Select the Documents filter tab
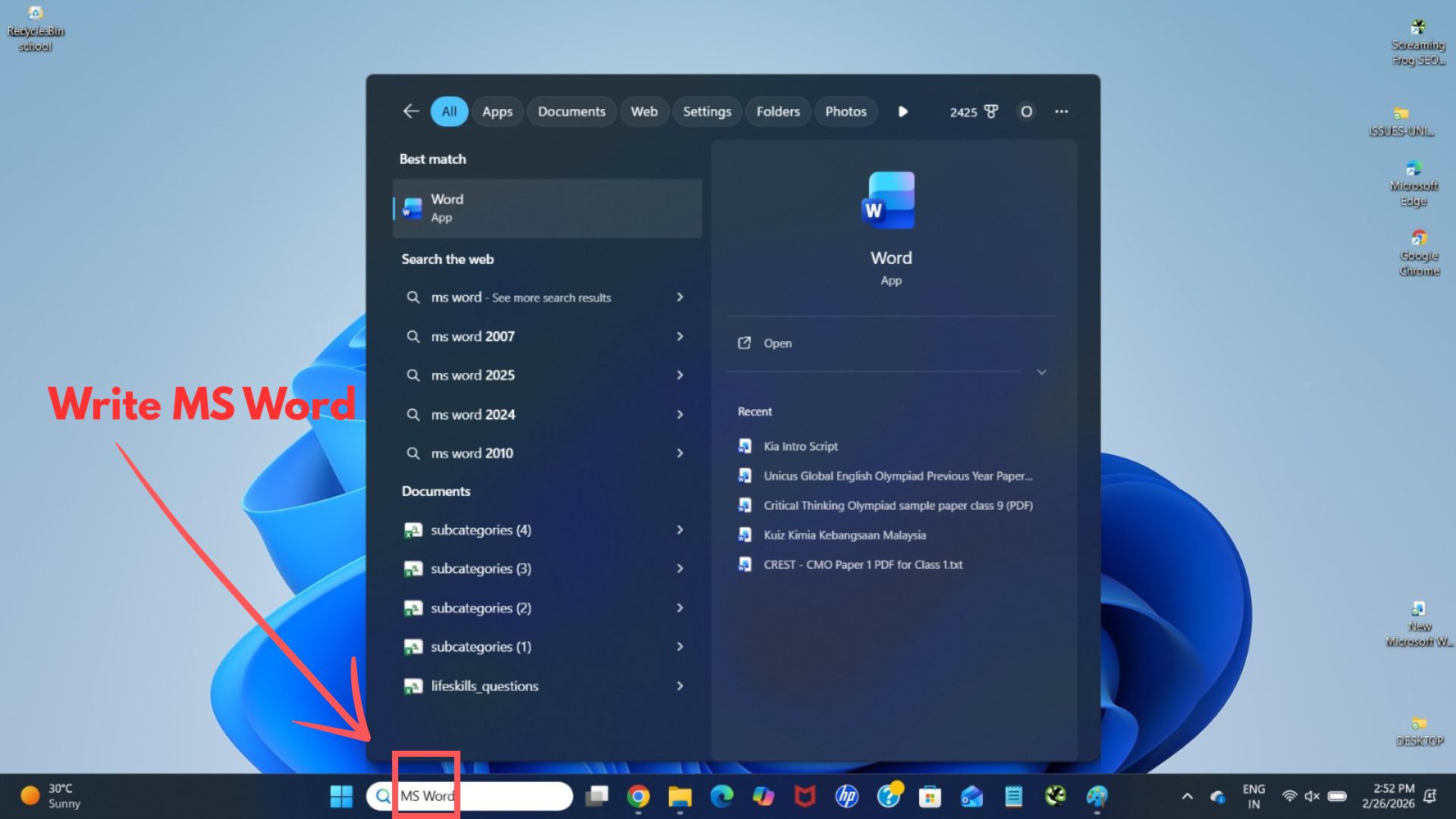Image resolution: width=1456 pixels, height=819 pixels. [x=571, y=111]
